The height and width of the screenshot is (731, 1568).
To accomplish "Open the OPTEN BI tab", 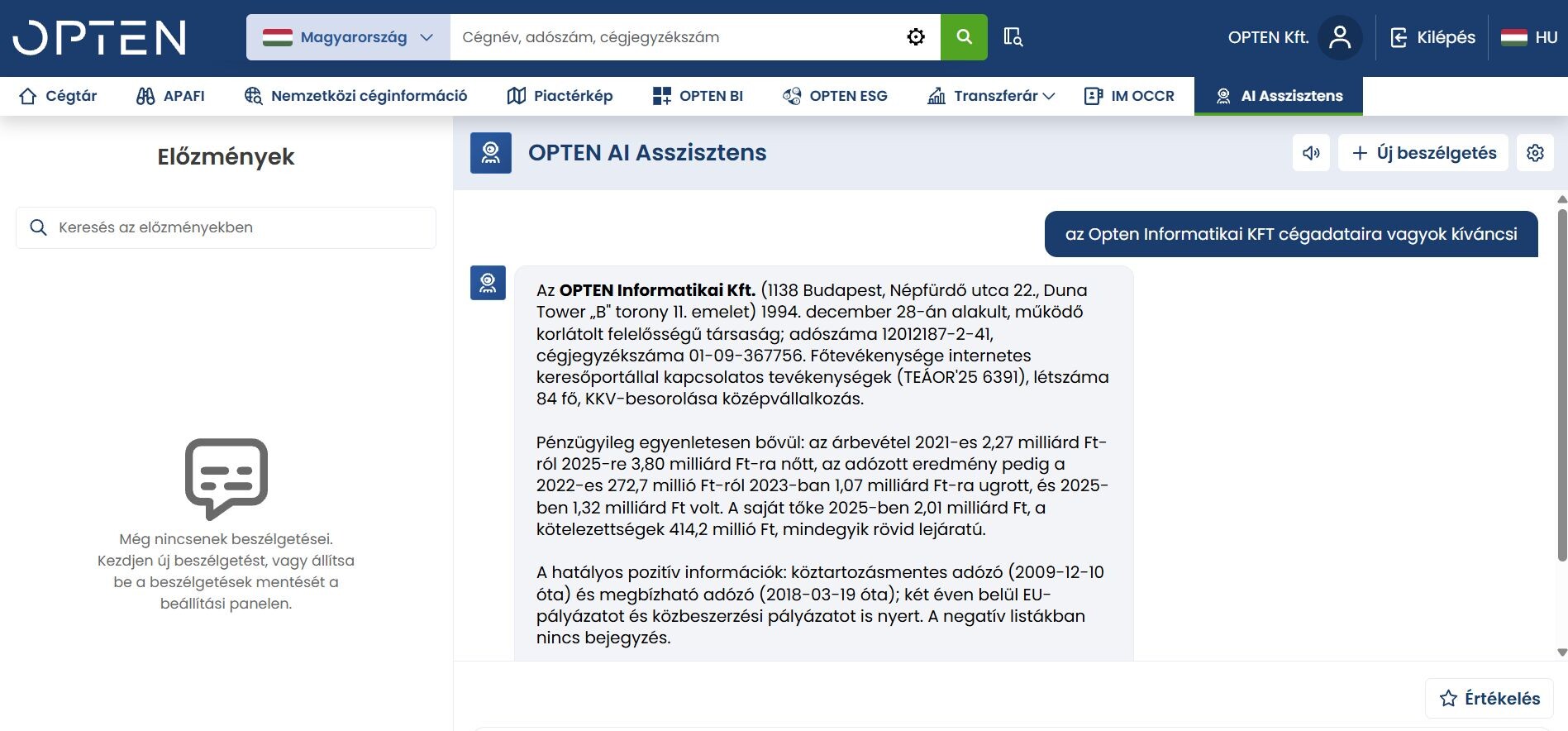I will click(698, 96).
